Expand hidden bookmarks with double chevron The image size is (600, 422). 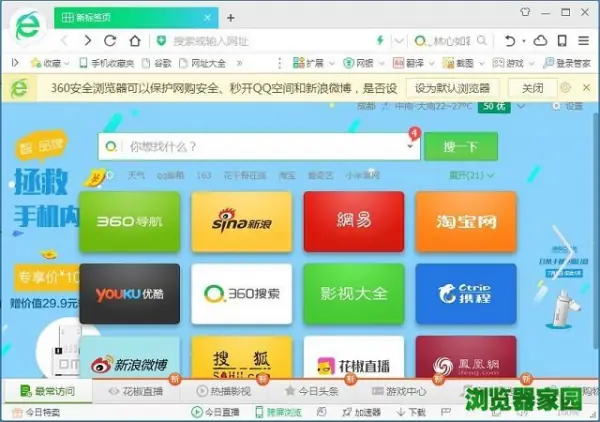point(240,63)
